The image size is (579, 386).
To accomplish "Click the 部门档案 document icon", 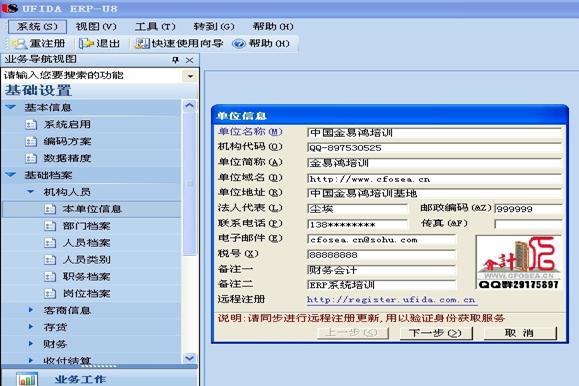I will tap(50, 226).
